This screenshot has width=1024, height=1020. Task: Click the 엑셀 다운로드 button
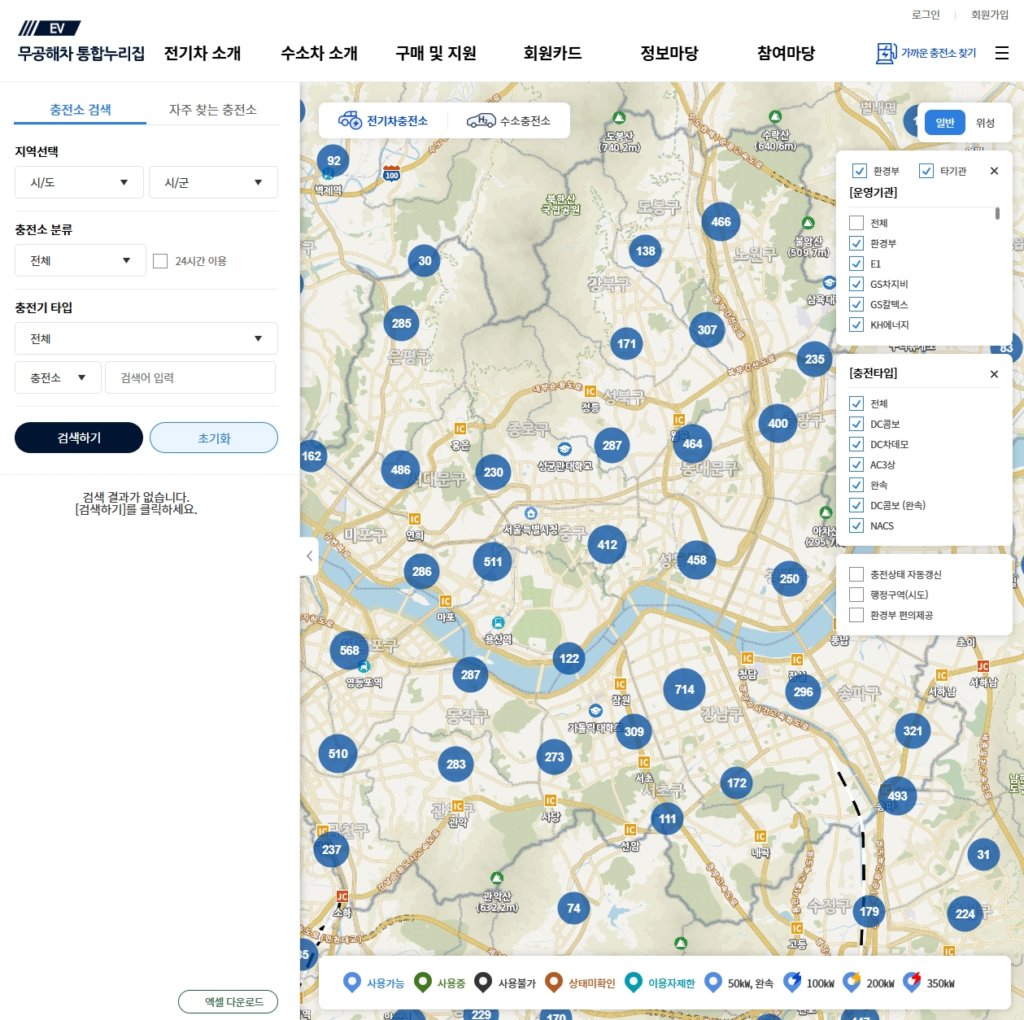point(228,1002)
